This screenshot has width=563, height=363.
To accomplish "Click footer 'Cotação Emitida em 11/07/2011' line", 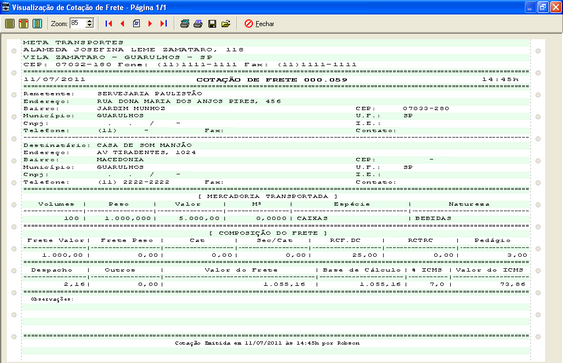I will pyautogui.click(x=267, y=343).
